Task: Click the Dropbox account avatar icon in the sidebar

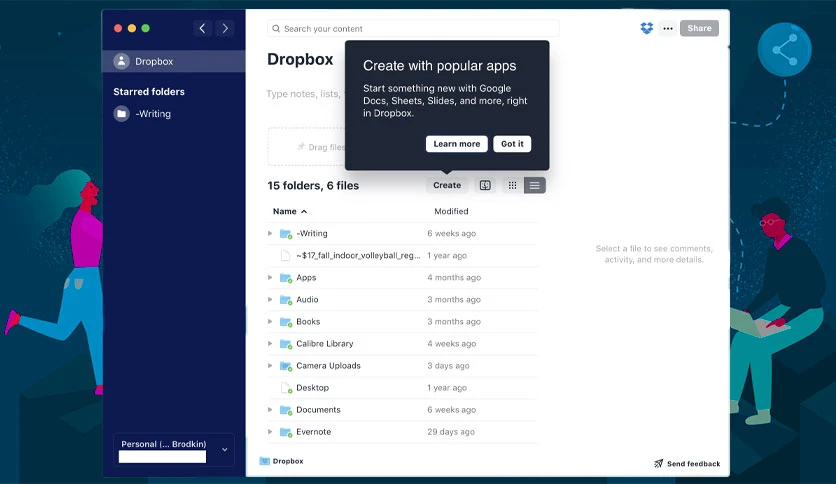Action: pos(122,61)
